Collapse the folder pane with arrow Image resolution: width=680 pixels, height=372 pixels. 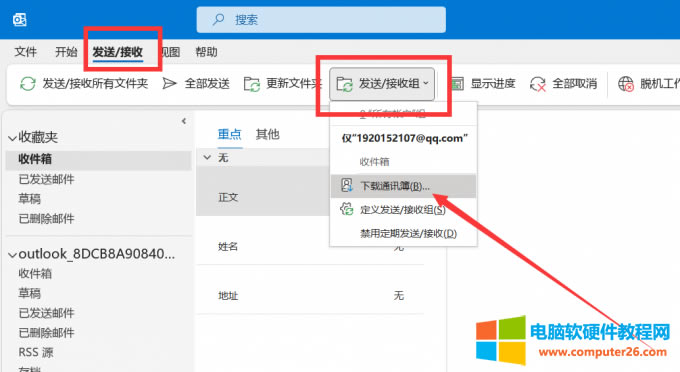(x=184, y=121)
